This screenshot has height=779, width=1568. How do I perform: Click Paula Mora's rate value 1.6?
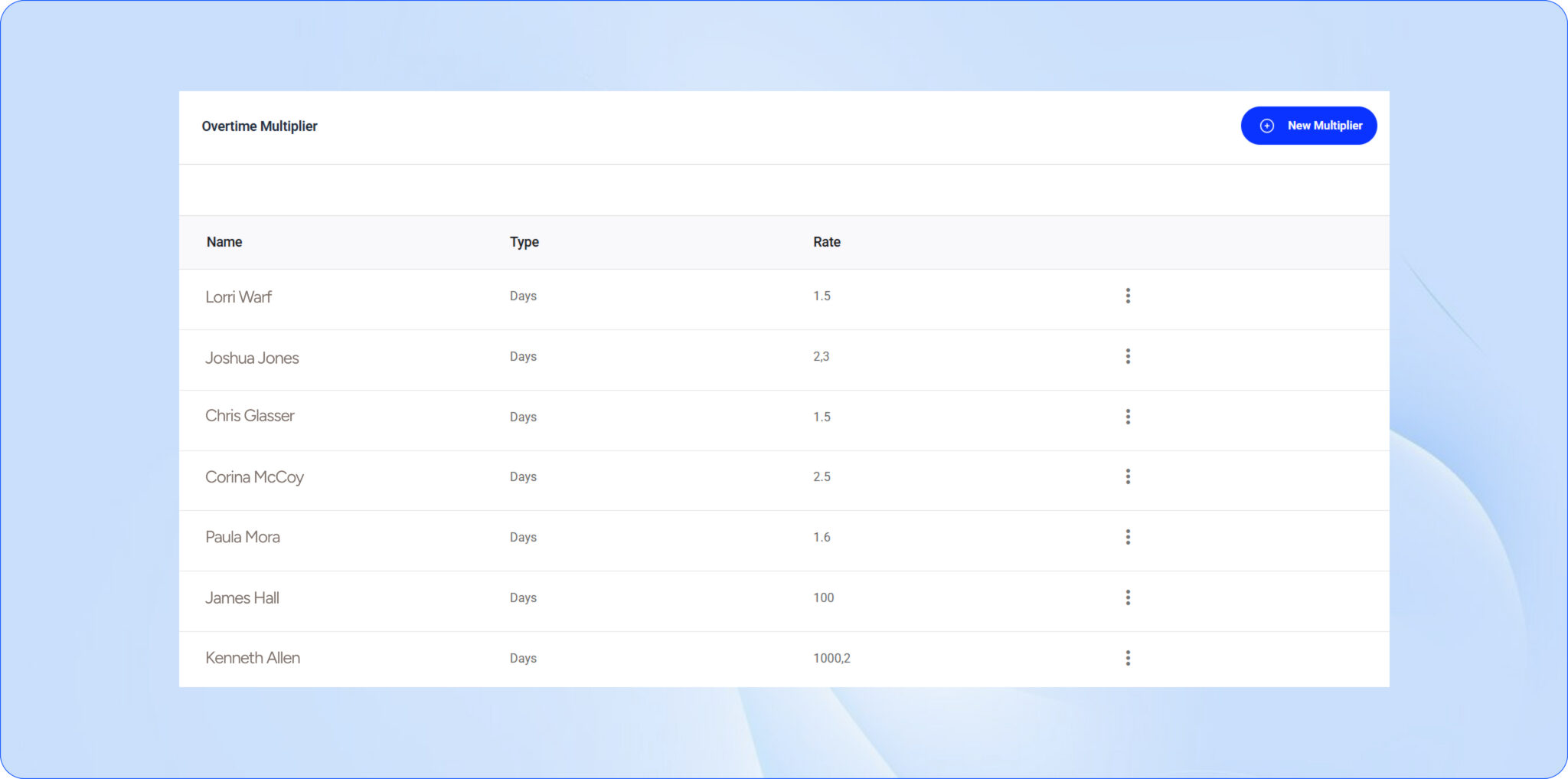pyautogui.click(x=822, y=538)
